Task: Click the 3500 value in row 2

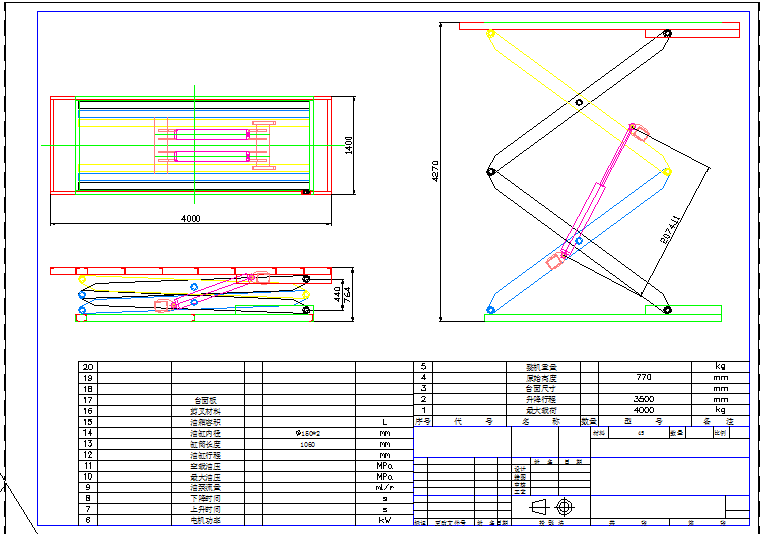Action: click(644, 399)
